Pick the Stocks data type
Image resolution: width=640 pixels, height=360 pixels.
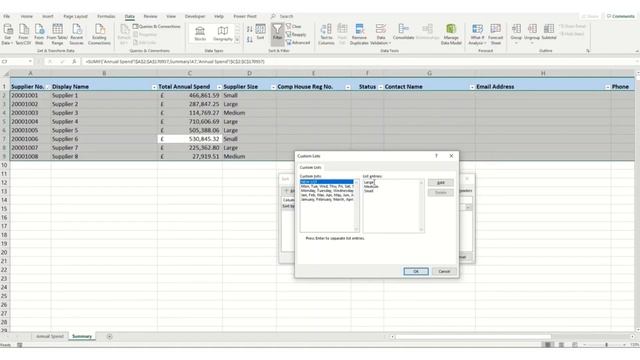(200, 33)
